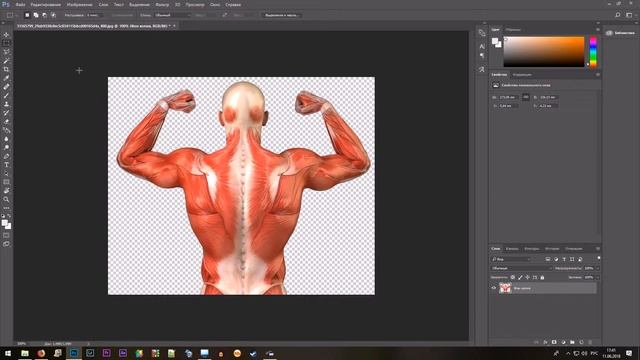The image size is (640, 360).
Task: Open the Fill slider dropdown arrow
Action: pos(598,278)
